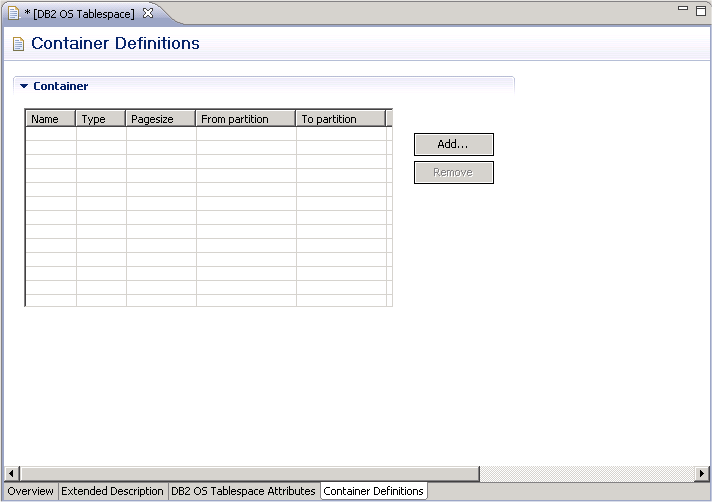Screen dimensions: 712x502
Task: Click the Remove button
Action: [454, 172]
